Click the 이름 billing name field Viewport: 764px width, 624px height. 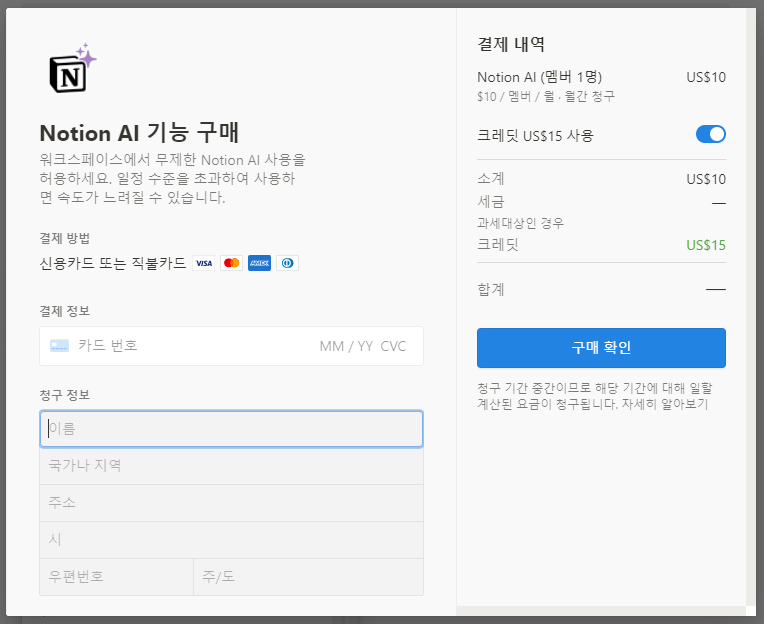231,429
